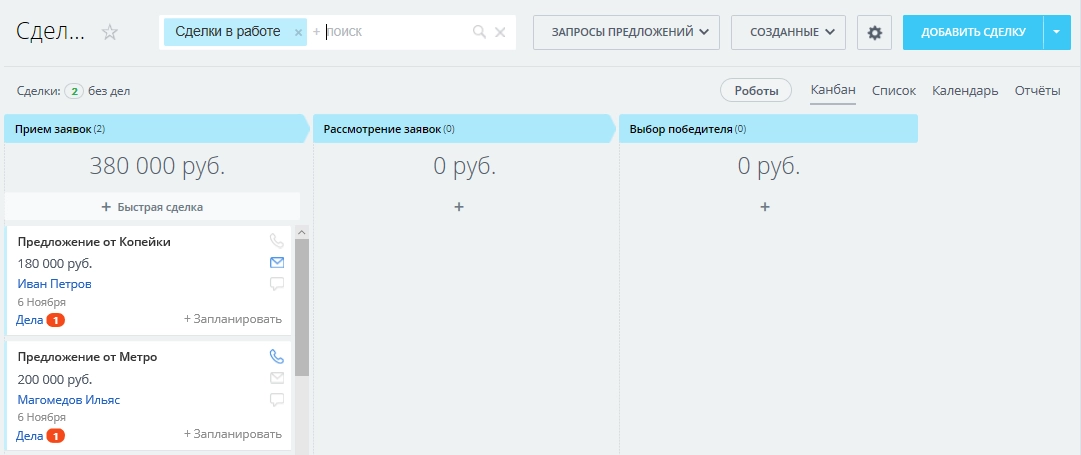
Task: Expand arrow next to Добавить сделку
Action: coord(1056,32)
